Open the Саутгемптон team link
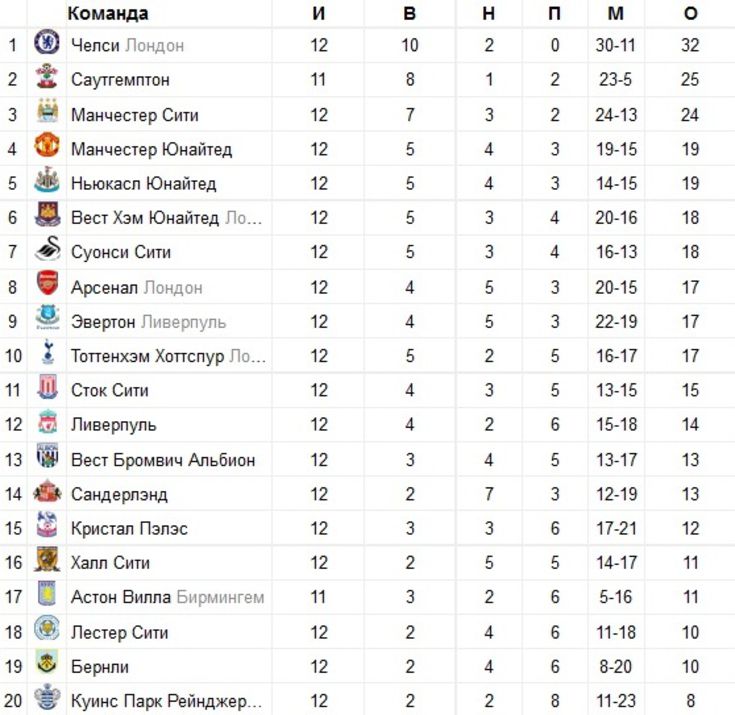The height and width of the screenshot is (715, 735). click(x=120, y=80)
